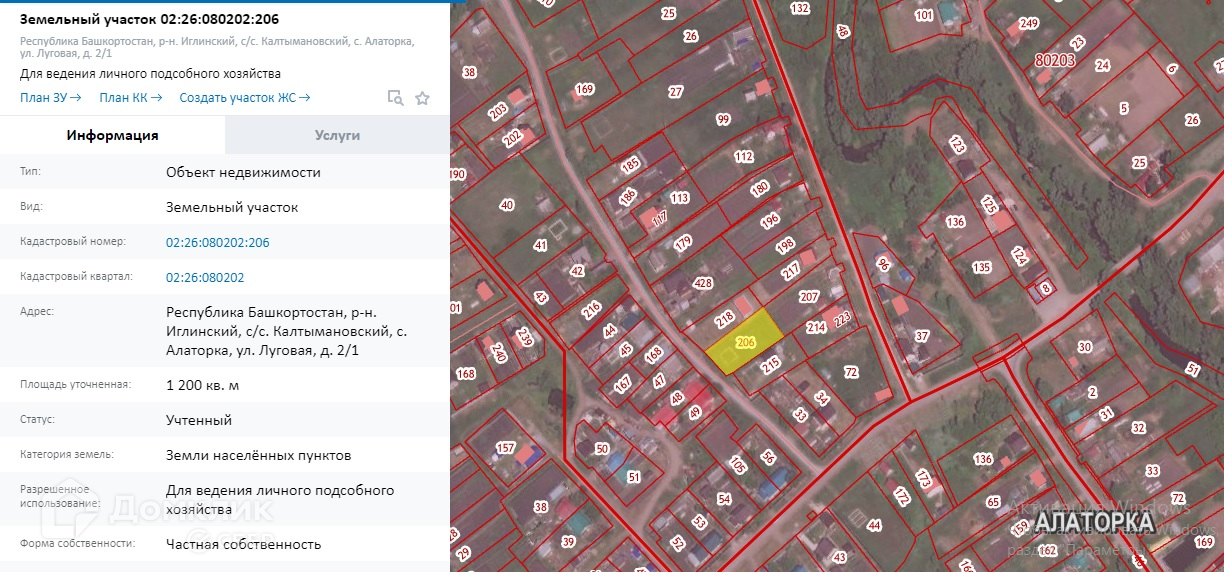This screenshot has width=1224, height=572.
Task: Click parcel label 50 on map
Action: click(x=602, y=449)
